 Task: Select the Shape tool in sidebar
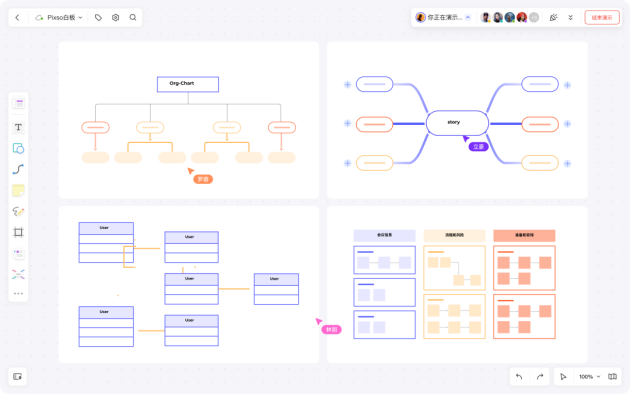coord(18,148)
